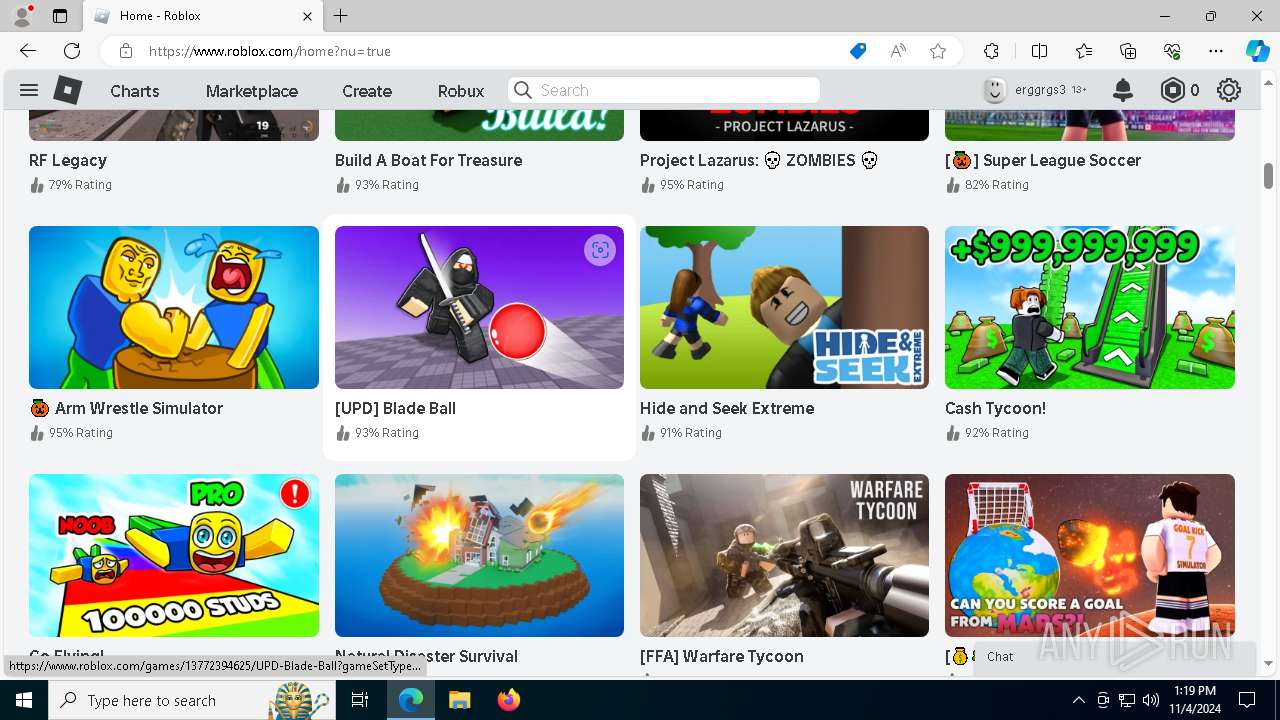Open the Robux balance icon

(x=1172, y=90)
